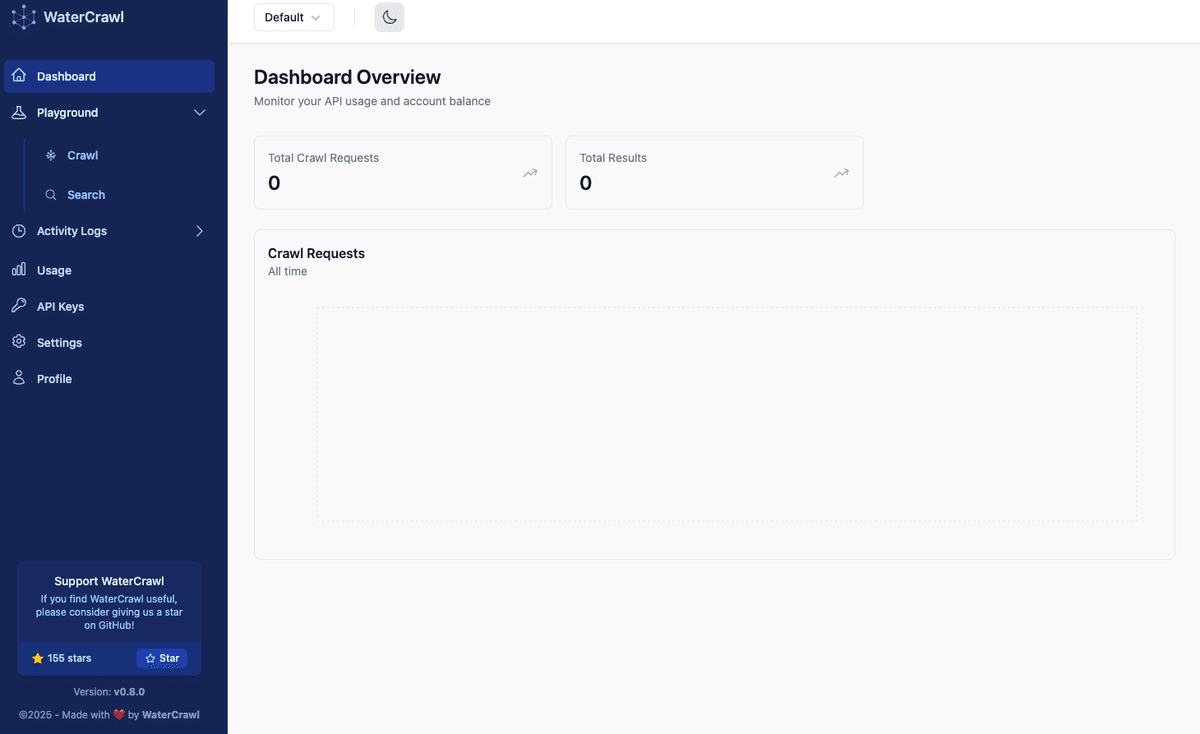Click the Total Crawl Requests card
The width and height of the screenshot is (1200, 734).
pos(402,172)
